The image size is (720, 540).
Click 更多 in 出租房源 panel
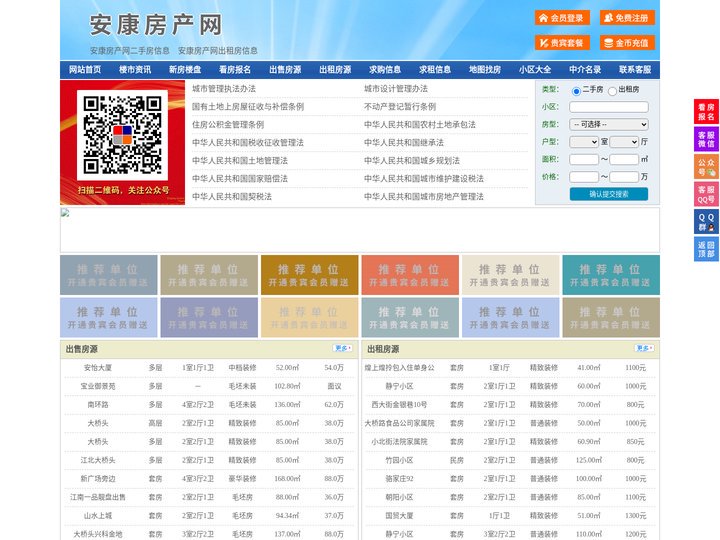(x=644, y=348)
